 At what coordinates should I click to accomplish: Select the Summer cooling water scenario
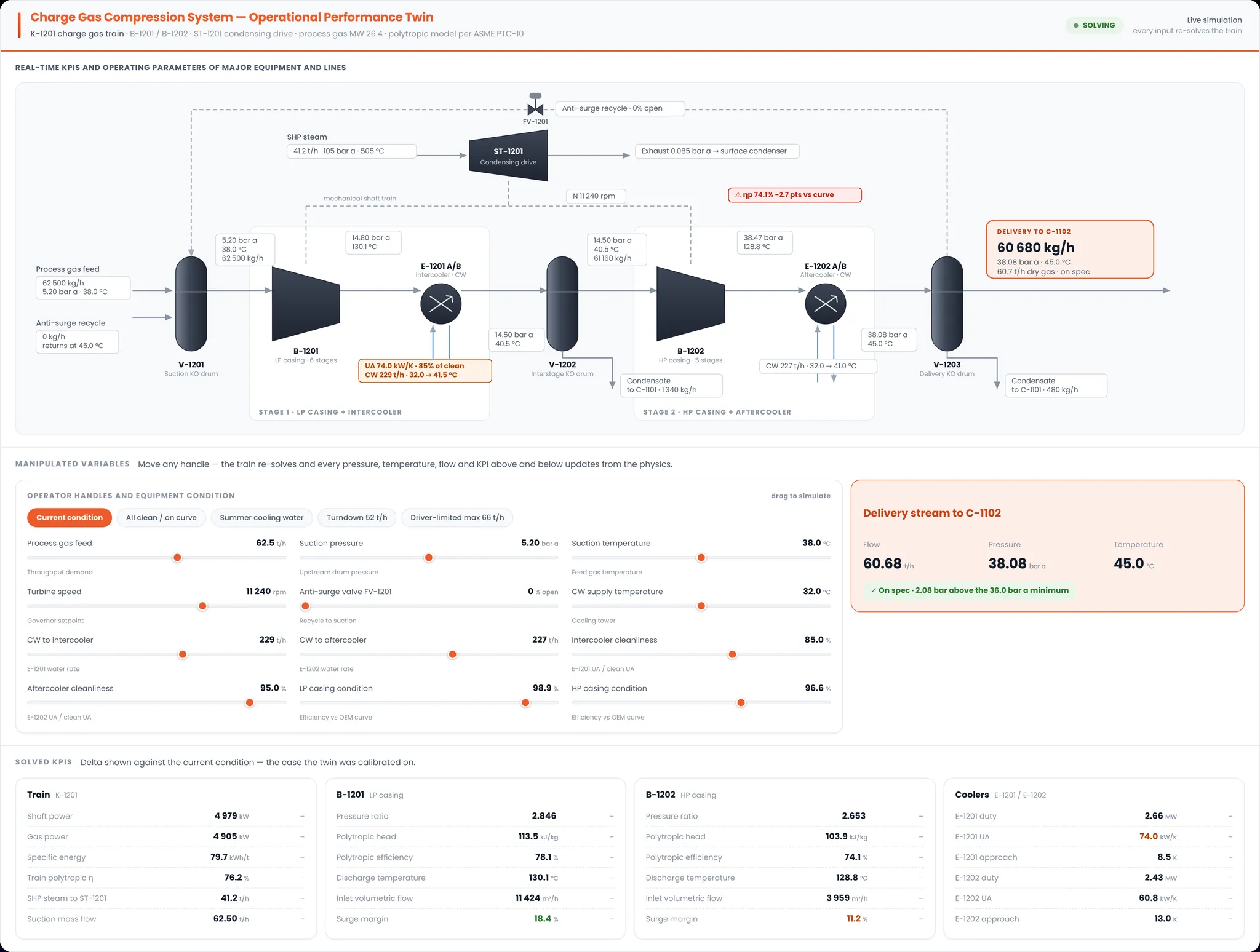point(261,517)
